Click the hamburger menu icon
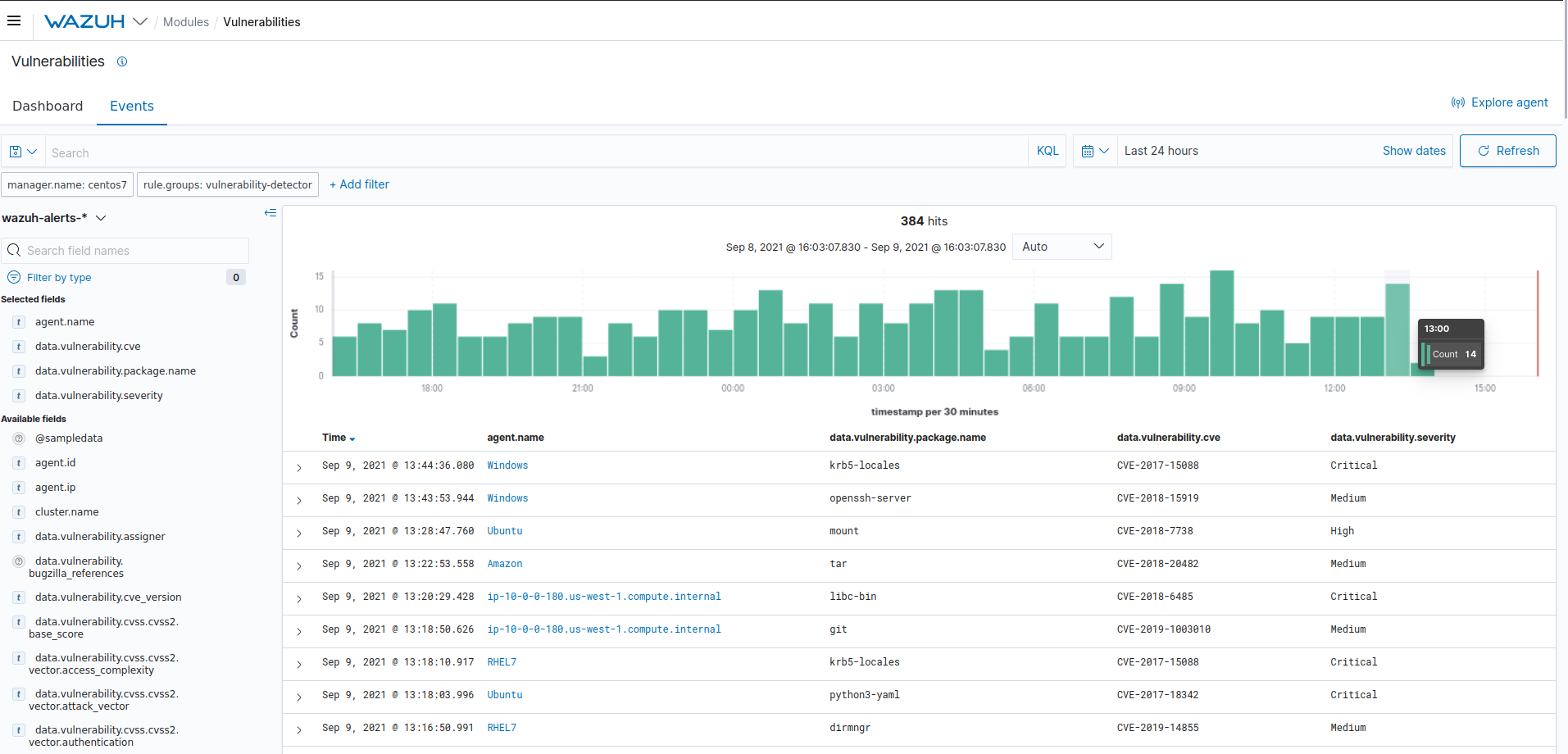1568x754 pixels. pos(14,20)
